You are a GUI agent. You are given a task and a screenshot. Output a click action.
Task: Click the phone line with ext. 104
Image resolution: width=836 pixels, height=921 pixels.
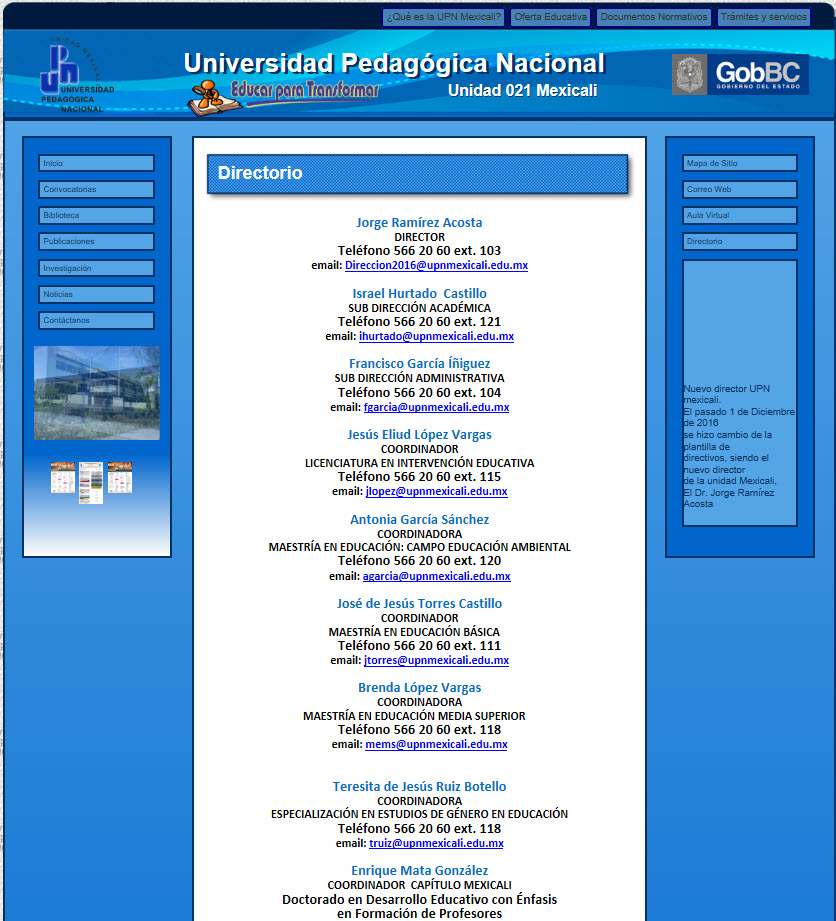[x=419, y=393]
